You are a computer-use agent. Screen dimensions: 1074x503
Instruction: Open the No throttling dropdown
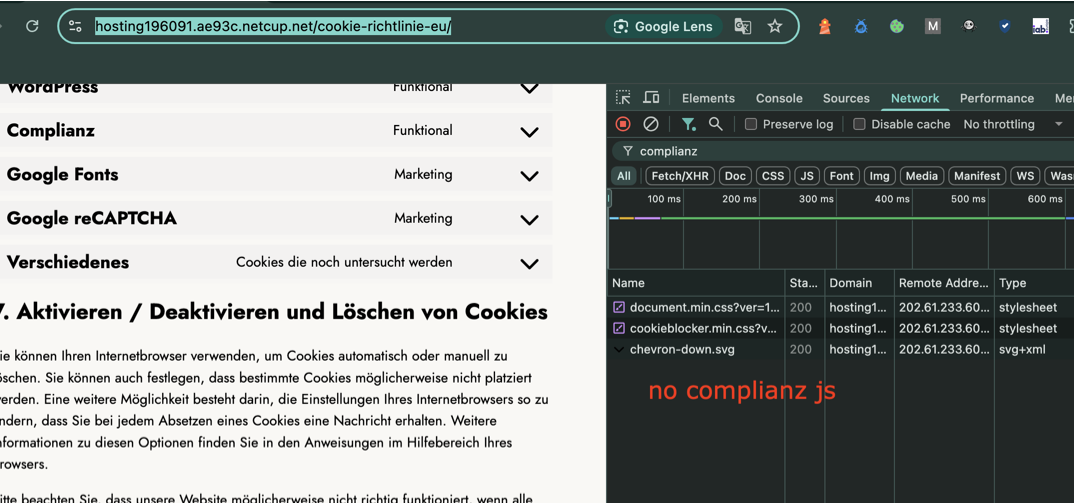[x=1012, y=124]
